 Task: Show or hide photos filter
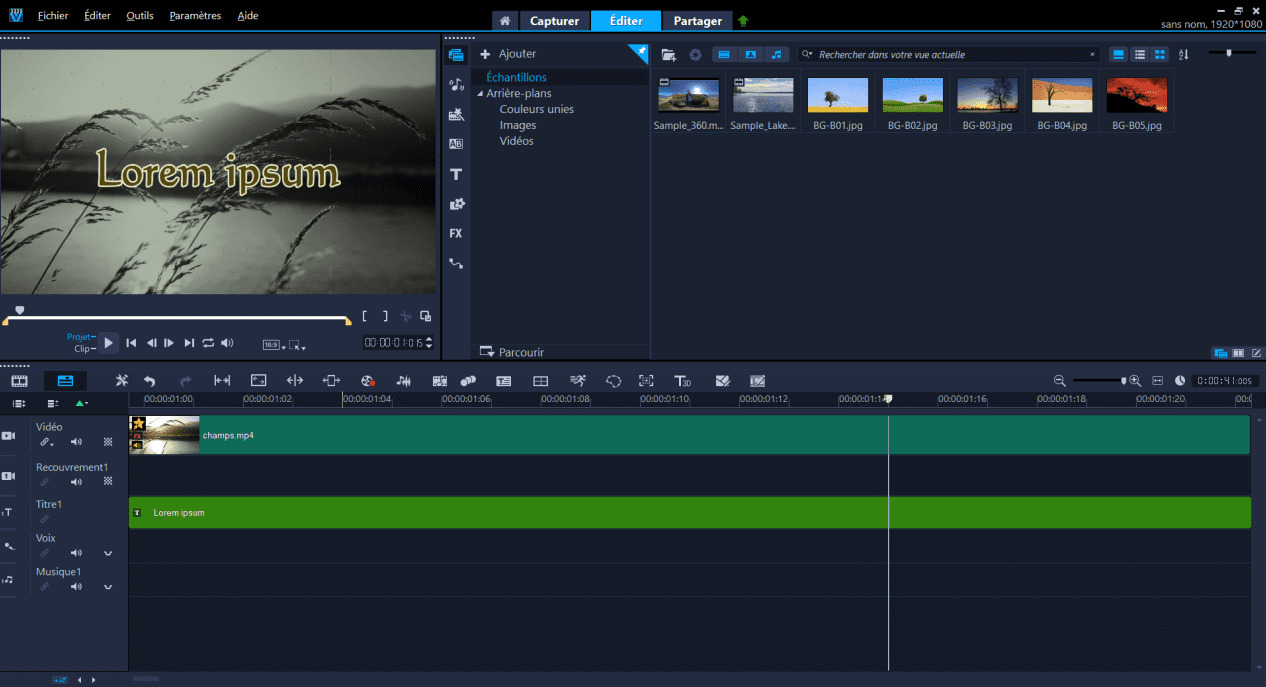[x=750, y=55]
